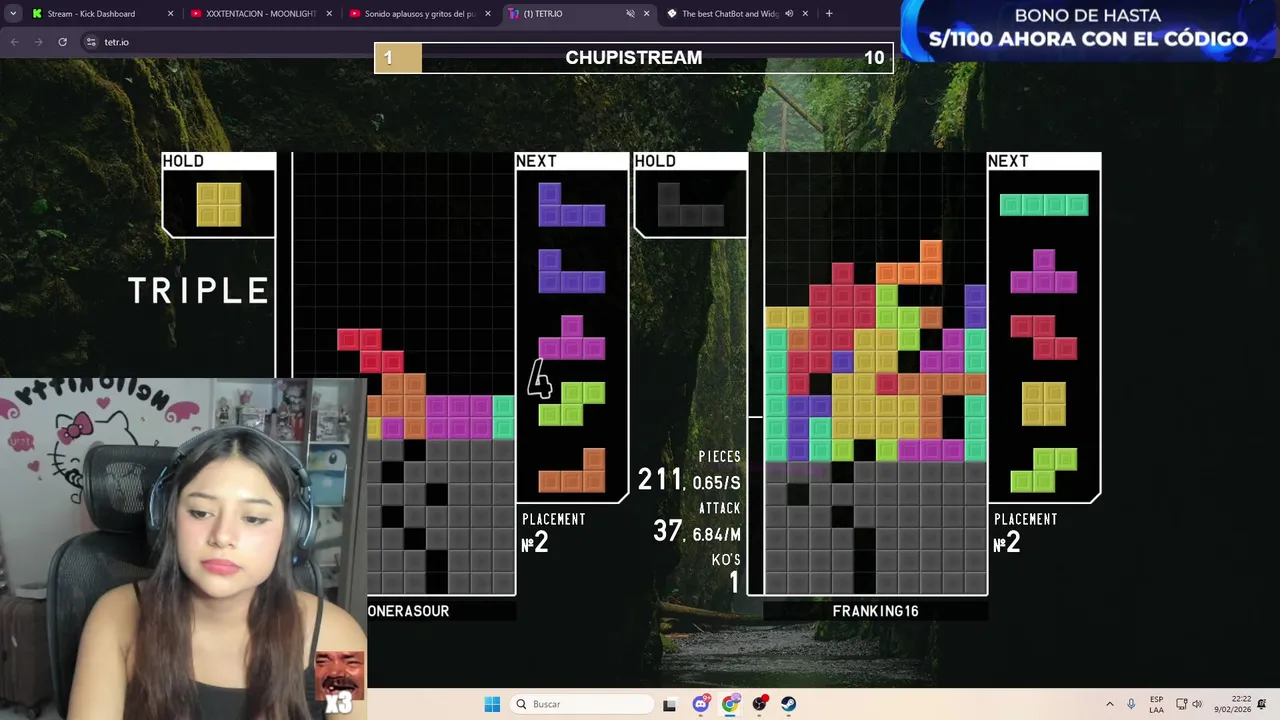The height and width of the screenshot is (720, 1280).
Task: Close the XXXTENTACION - MOONLIGHT tab
Action: pyautogui.click(x=329, y=14)
